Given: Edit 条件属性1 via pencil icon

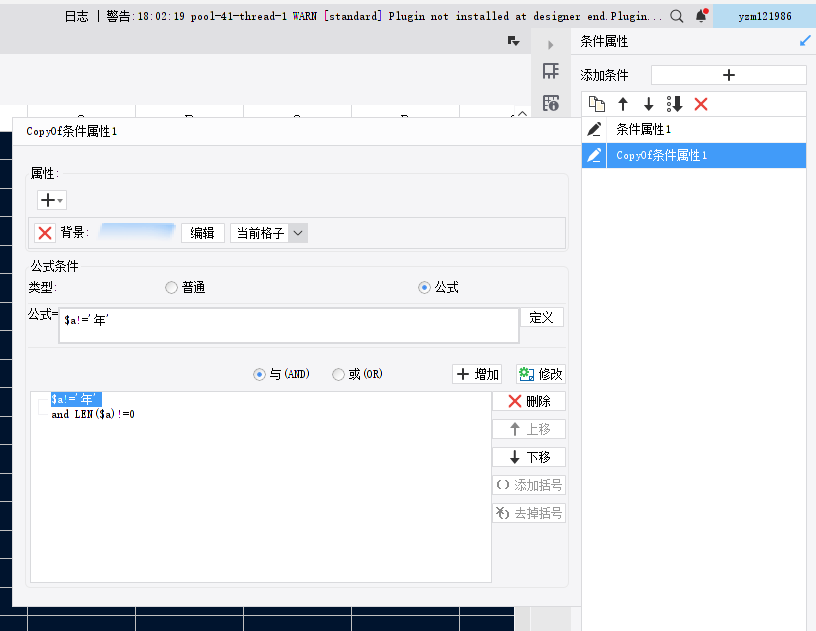Looking at the screenshot, I should pyautogui.click(x=594, y=129).
